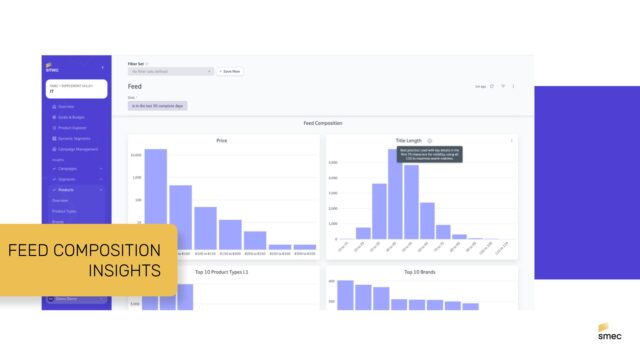The height and width of the screenshot is (360, 640).
Task: Edit the last 30 complete days date filter
Action: (158, 106)
